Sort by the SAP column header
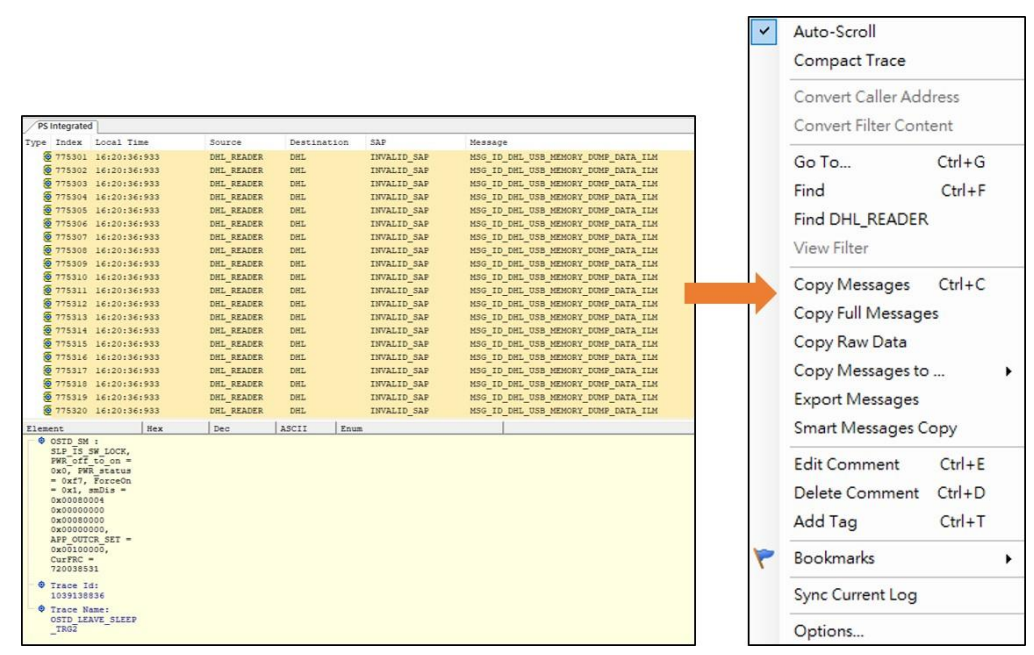Image resolution: width=1034 pixels, height=655 pixels. tap(378, 142)
